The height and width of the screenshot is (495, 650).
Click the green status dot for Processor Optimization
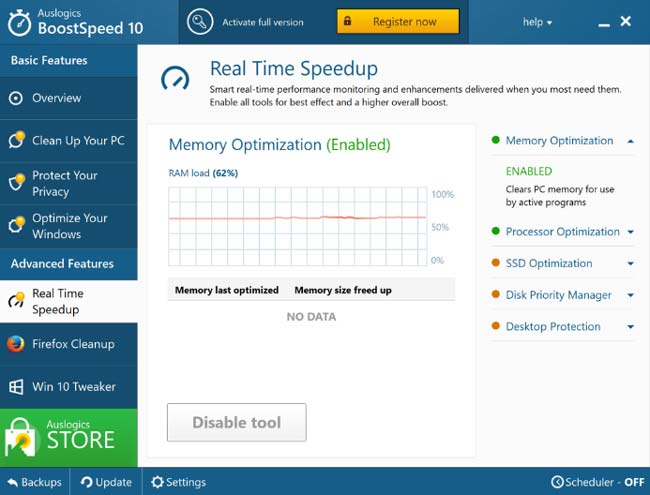click(495, 231)
